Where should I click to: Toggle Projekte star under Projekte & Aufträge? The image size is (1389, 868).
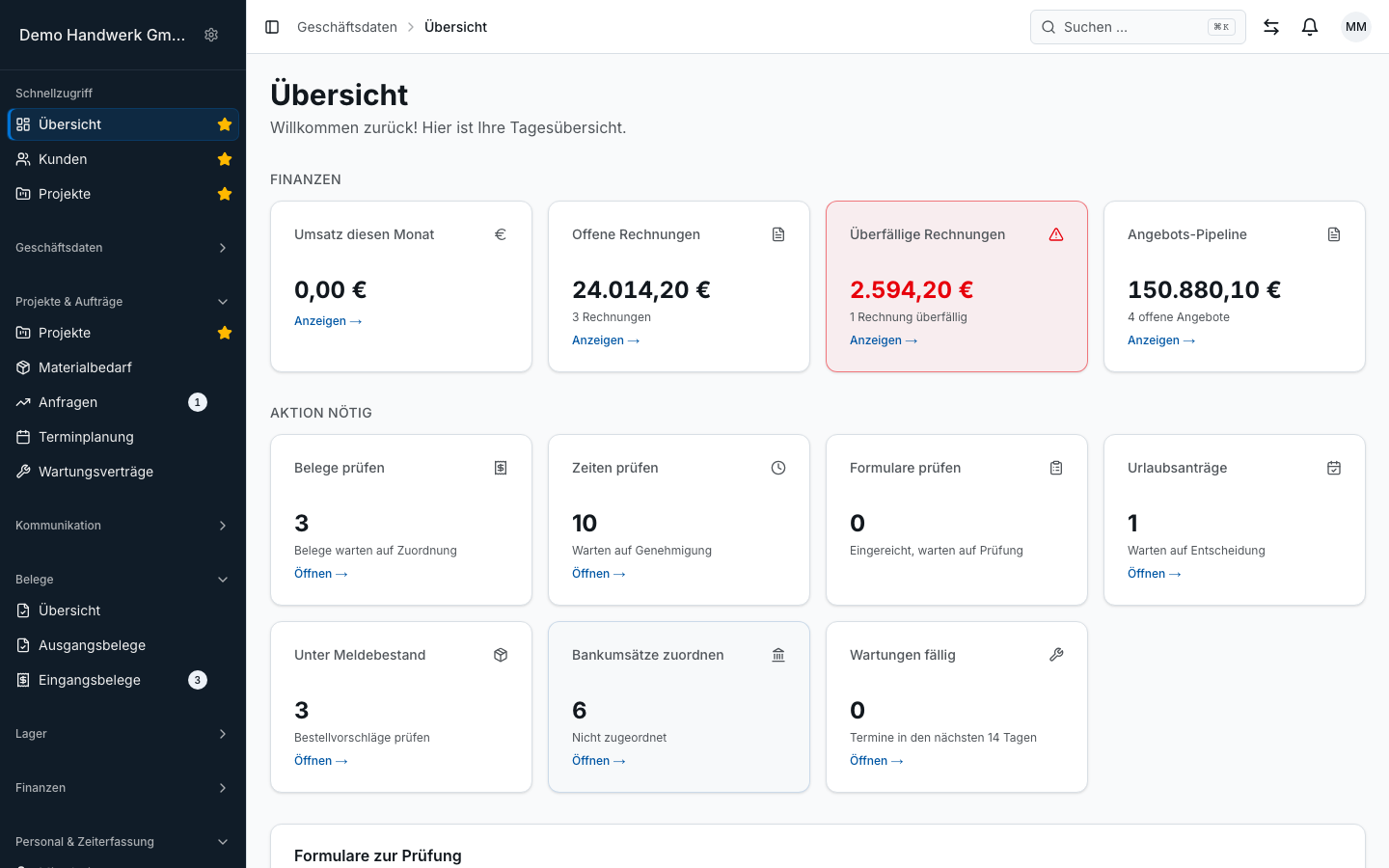[x=225, y=333]
